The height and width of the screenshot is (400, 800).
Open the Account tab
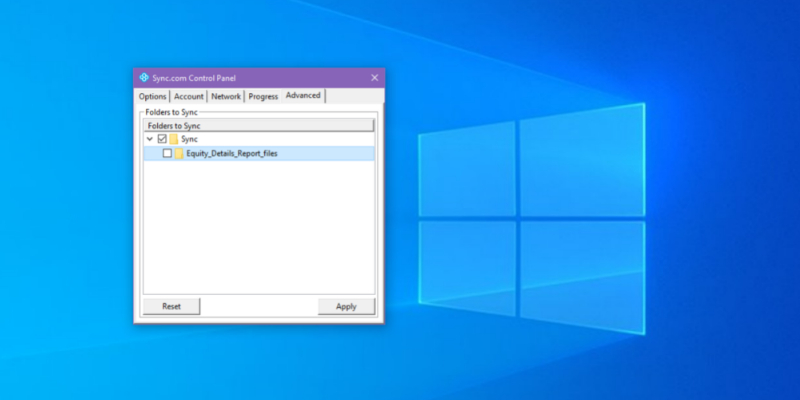(x=189, y=96)
